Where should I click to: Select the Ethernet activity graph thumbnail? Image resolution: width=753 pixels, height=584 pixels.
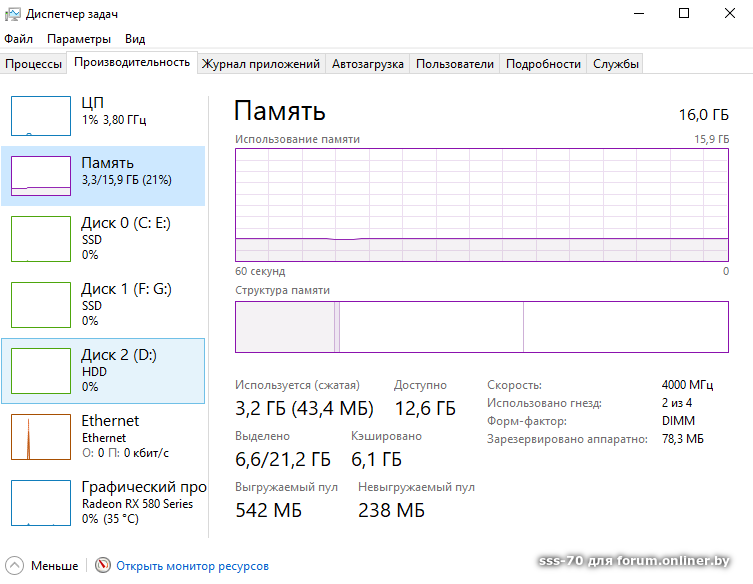[x=41, y=436]
